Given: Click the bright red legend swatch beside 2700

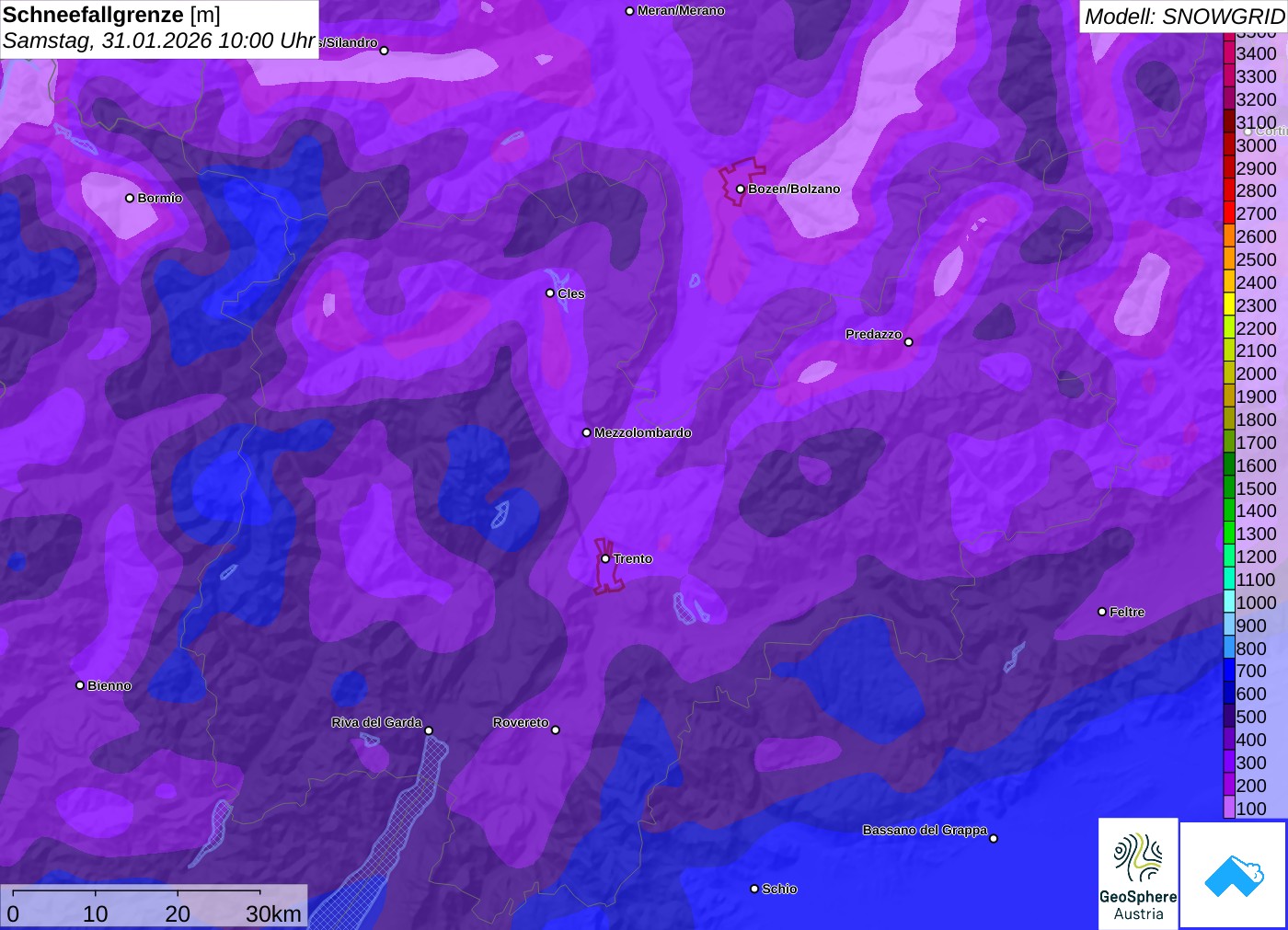Looking at the screenshot, I should 1229,213.
